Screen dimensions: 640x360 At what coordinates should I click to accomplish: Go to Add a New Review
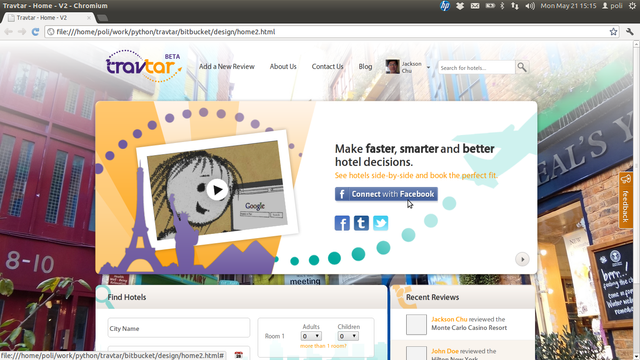click(x=227, y=67)
